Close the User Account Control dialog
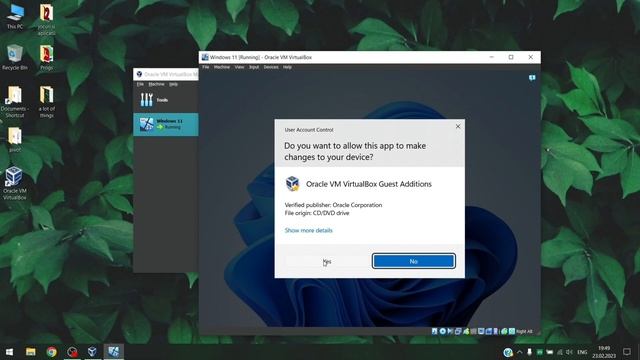The image size is (640, 360). [458, 127]
